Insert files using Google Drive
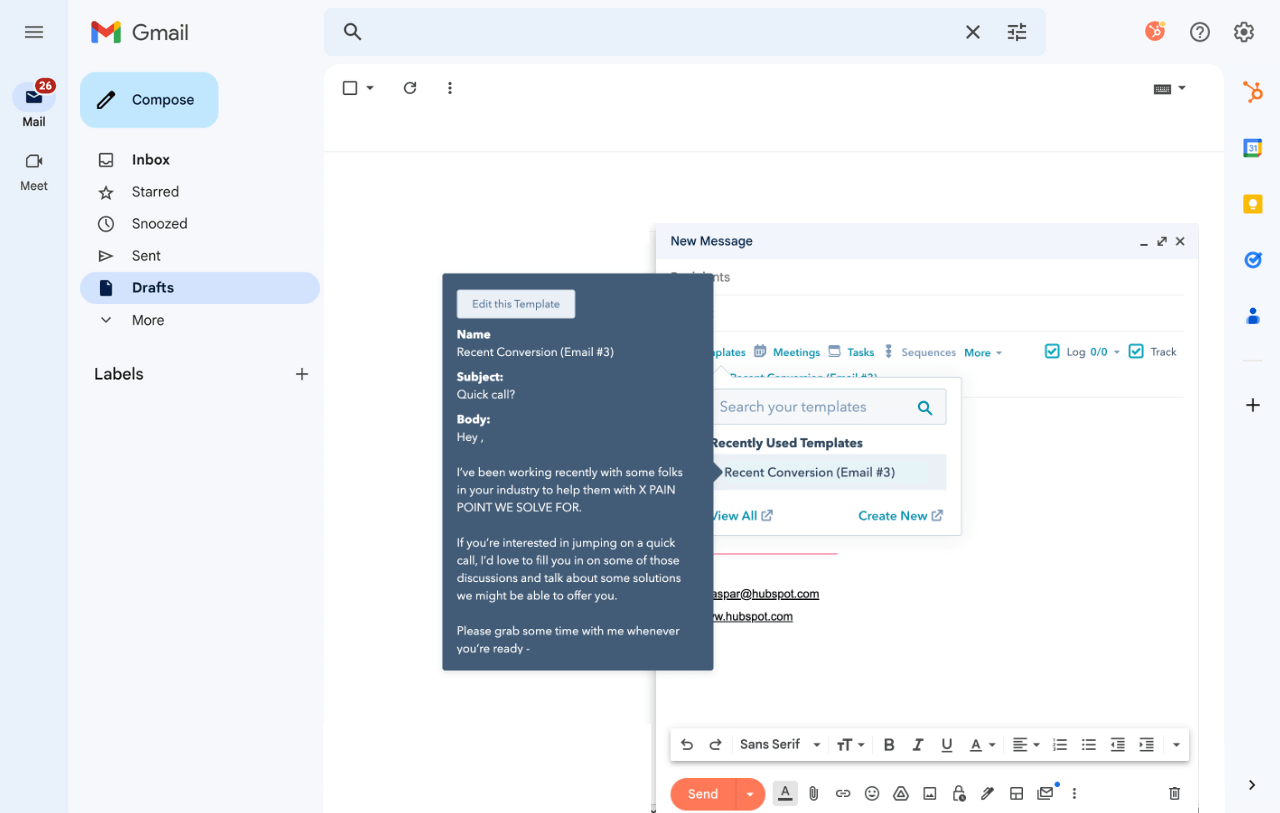The width and height of the screenshot is (1280, 813). (900, 793)
